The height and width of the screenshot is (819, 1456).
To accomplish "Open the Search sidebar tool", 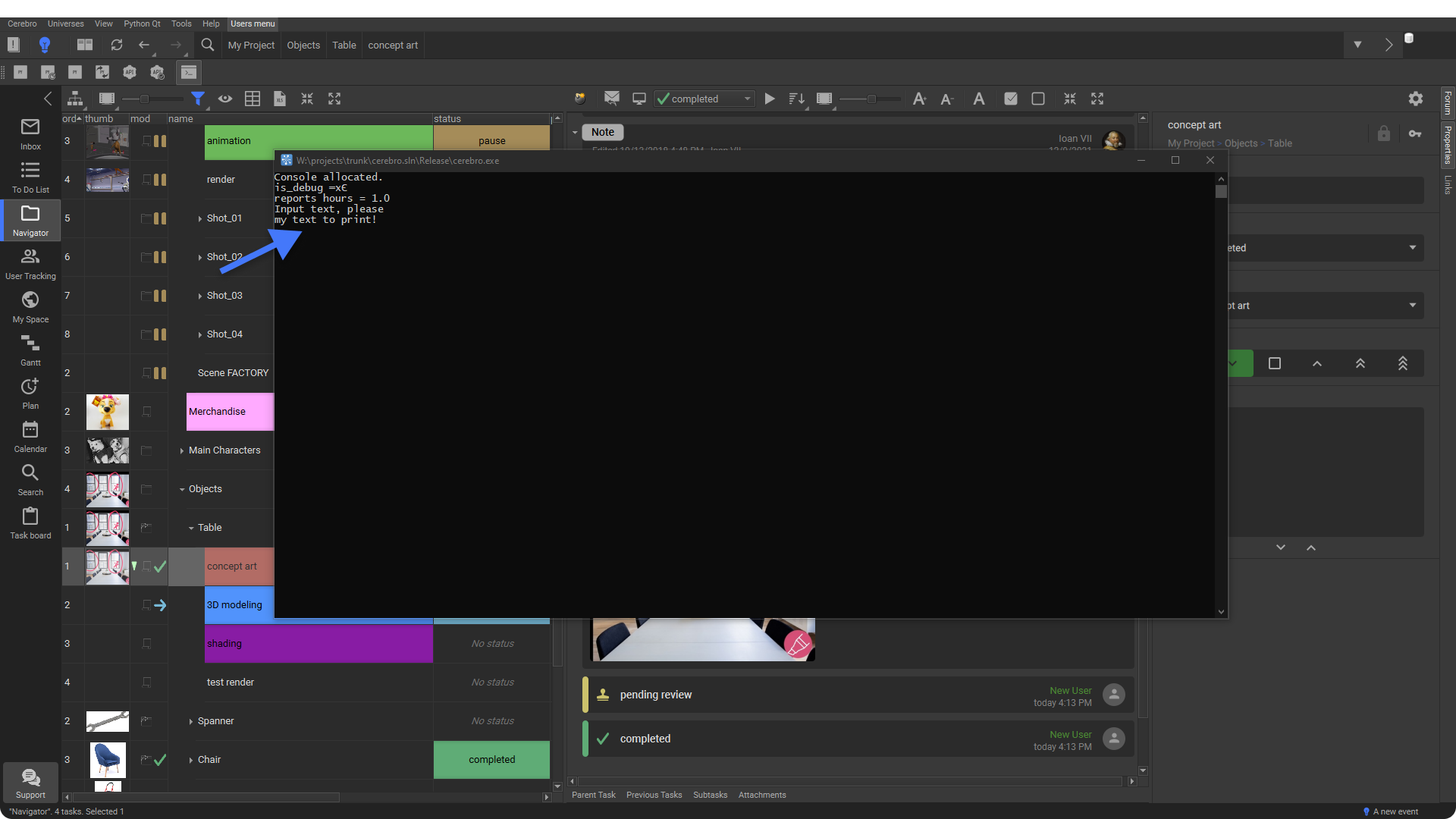I will [30, 480].
